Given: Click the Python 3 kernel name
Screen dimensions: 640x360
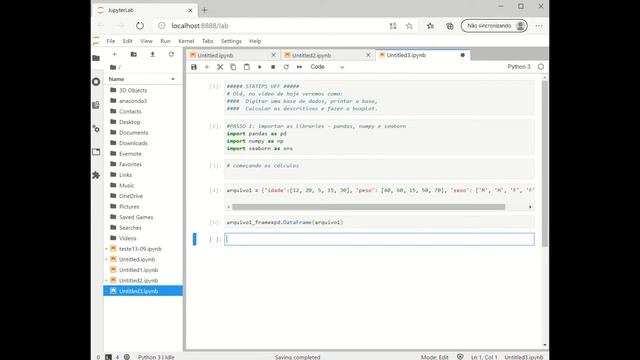Looking at the screenshot, I should coord(519,67).
